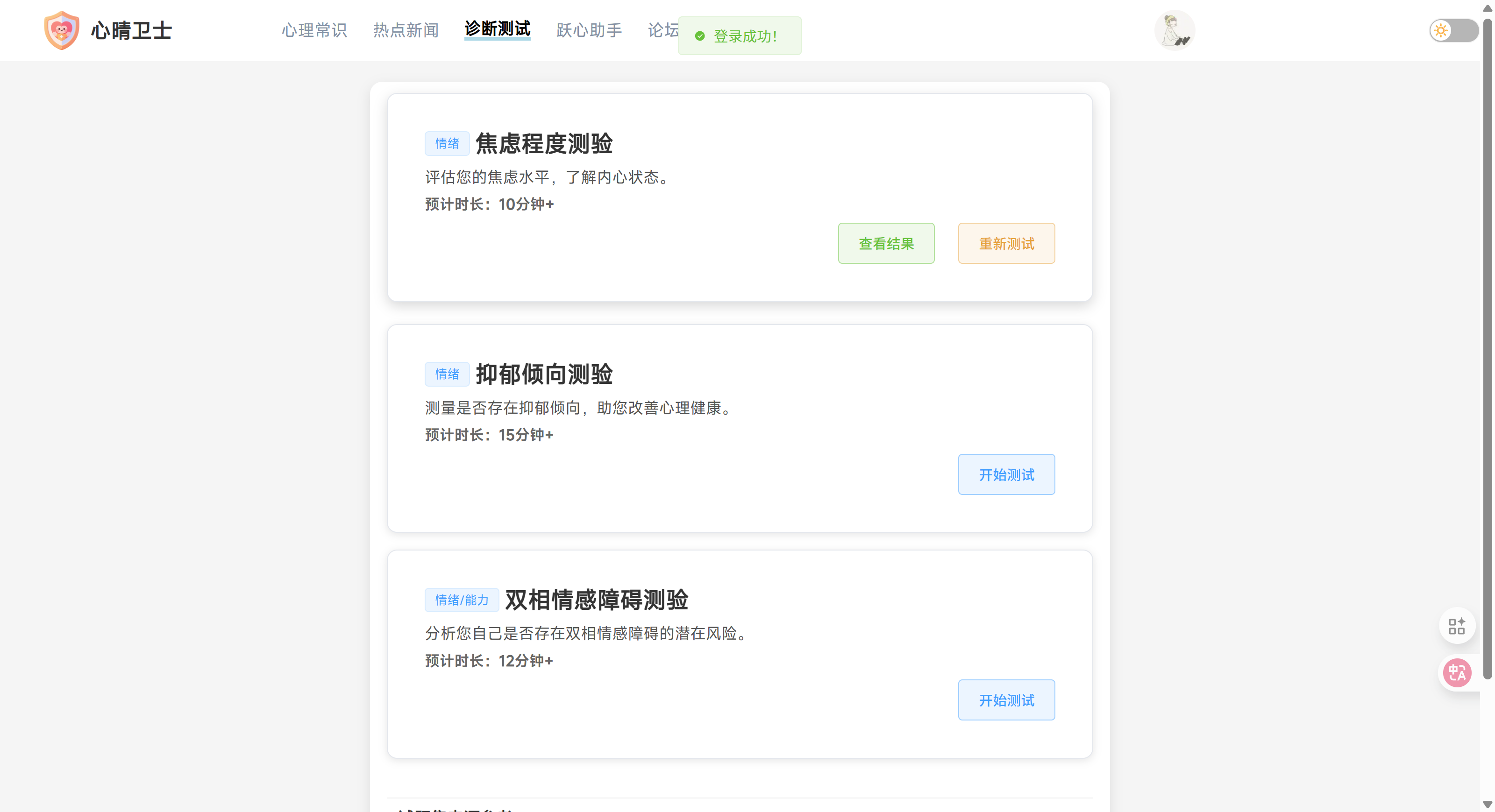This screenshot has width=1495, height=812.
Task: Click the 心晴卫士 site title text
Action: point(132,30)
